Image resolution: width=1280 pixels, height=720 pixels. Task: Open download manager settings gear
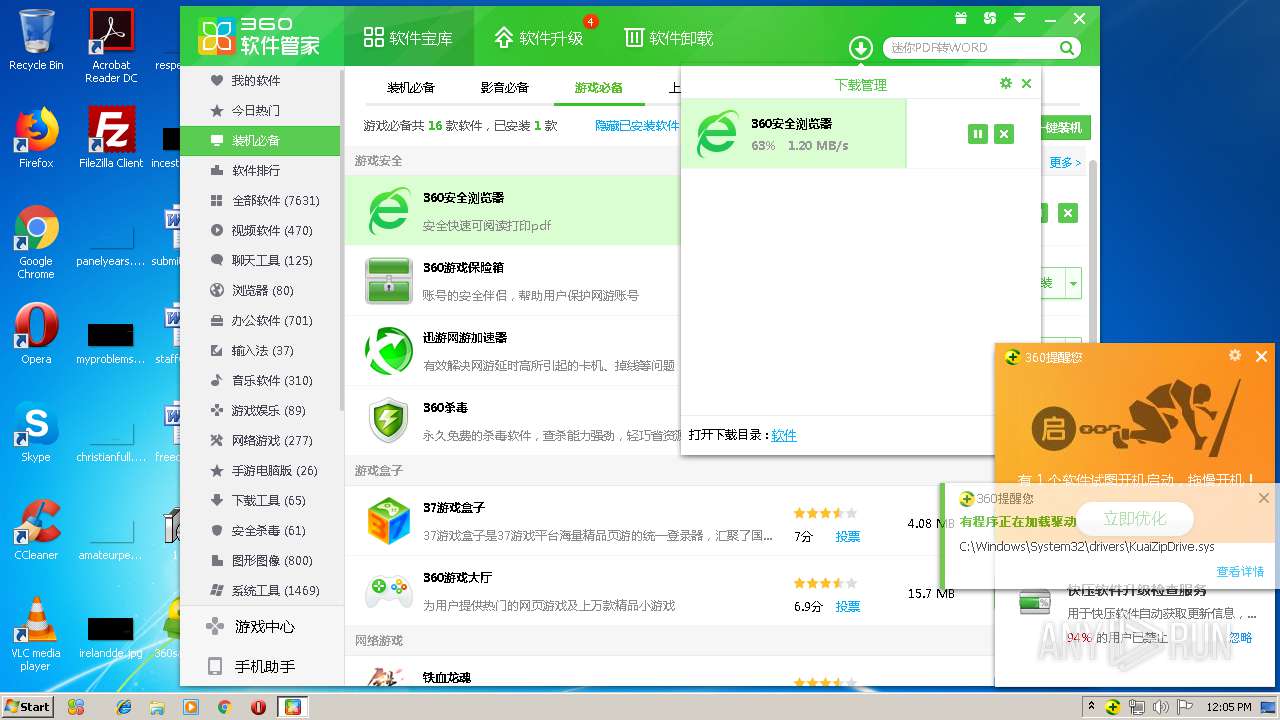pos(1006,84)
